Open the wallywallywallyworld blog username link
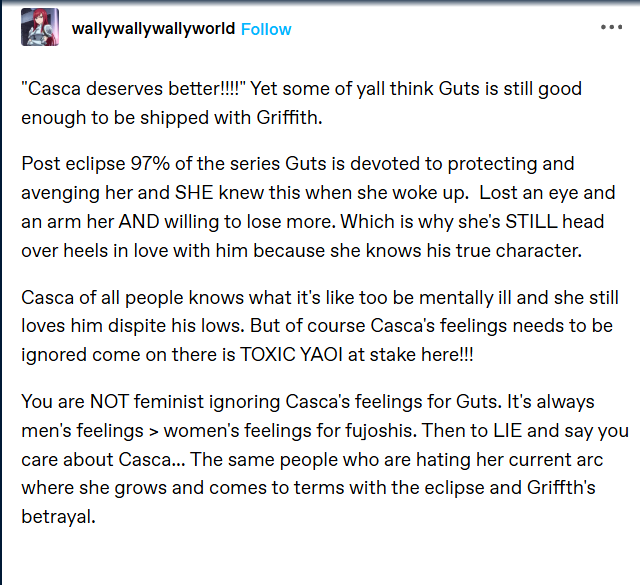Viewport: 640px width, 585px height. click(153, 29)
